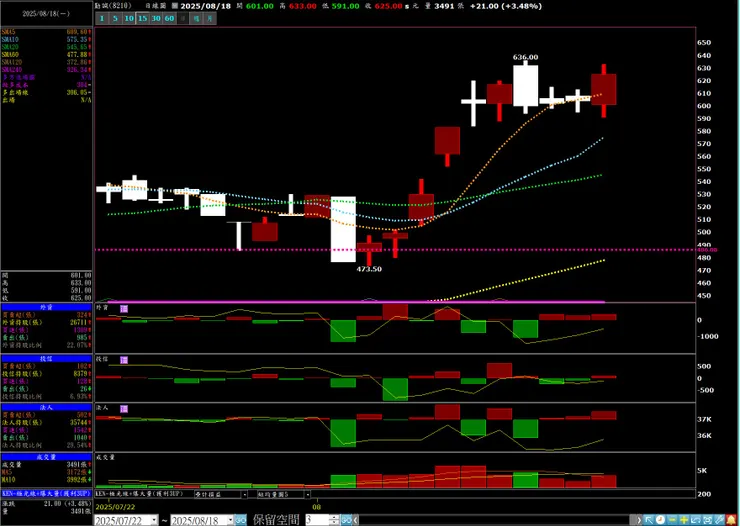This screenshot has width=740, height=526.
Task: Click GO button after 保留空間 spinner
Action: pos(346,520)
